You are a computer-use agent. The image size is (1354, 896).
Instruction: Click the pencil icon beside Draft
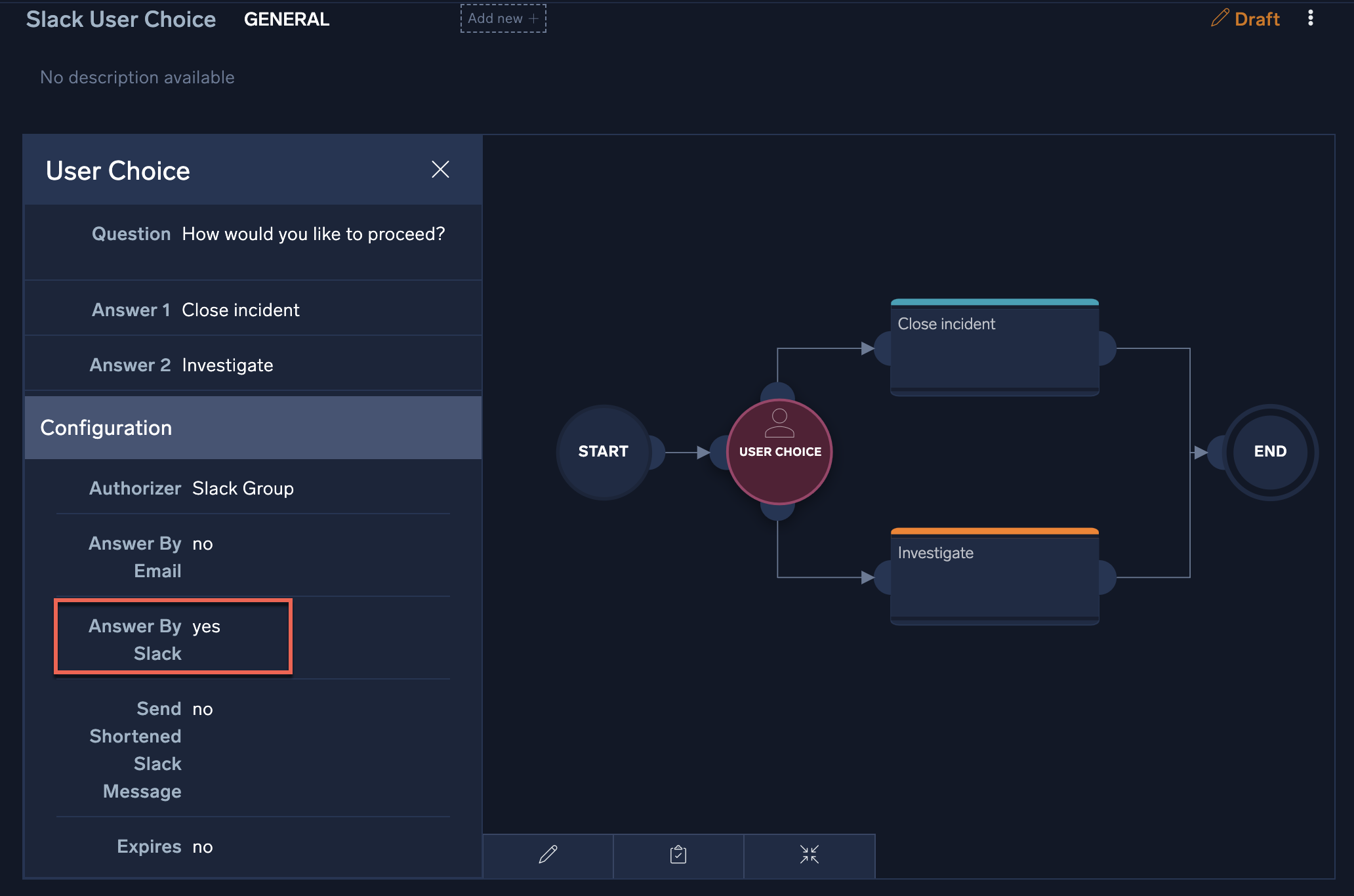1219,18
